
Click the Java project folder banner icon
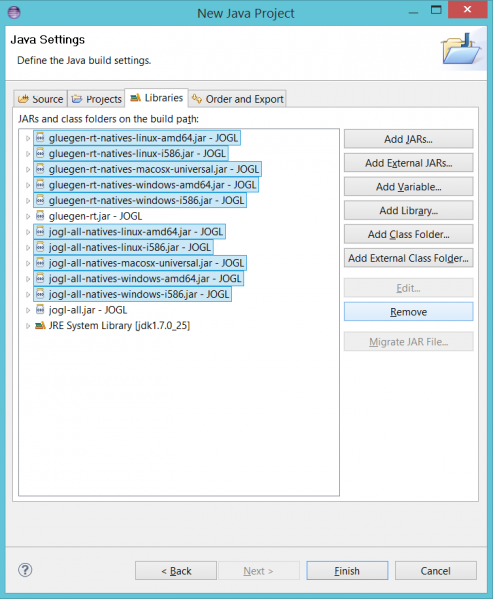click(x=461, y=49)
